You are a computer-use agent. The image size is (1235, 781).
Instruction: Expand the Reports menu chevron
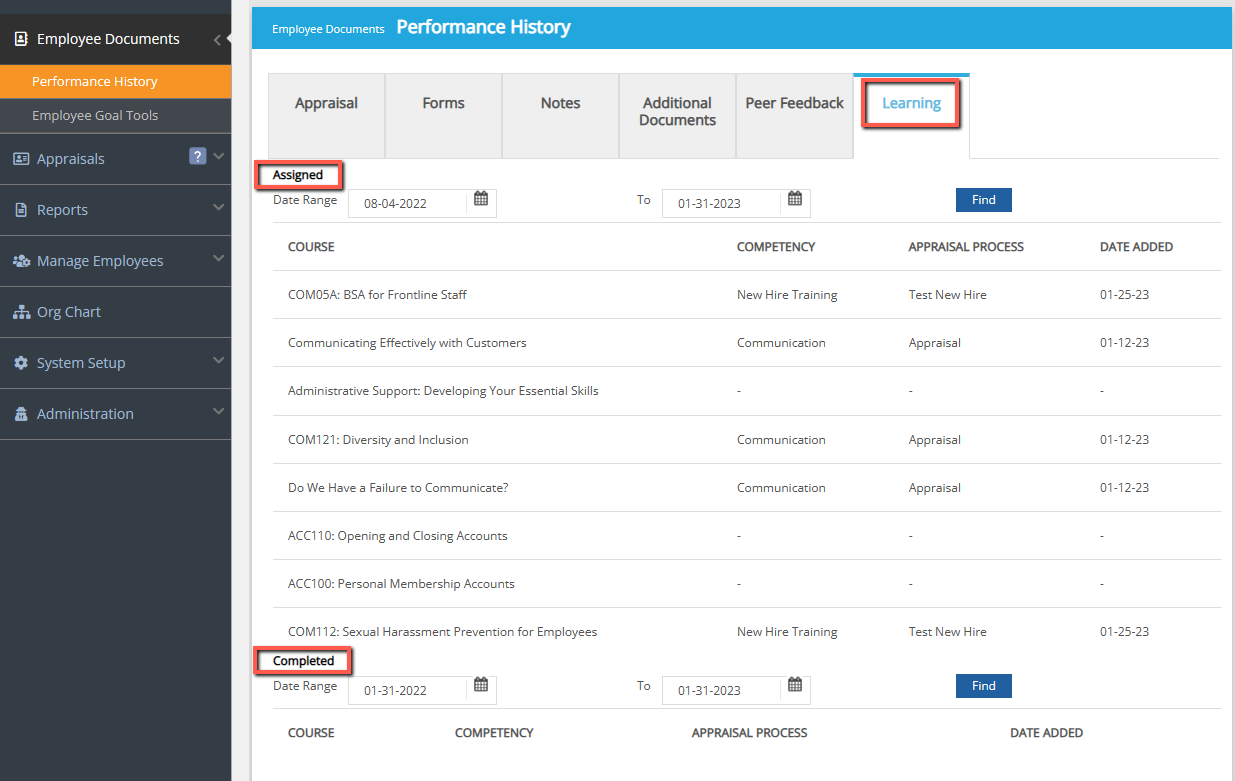(219, 208)
